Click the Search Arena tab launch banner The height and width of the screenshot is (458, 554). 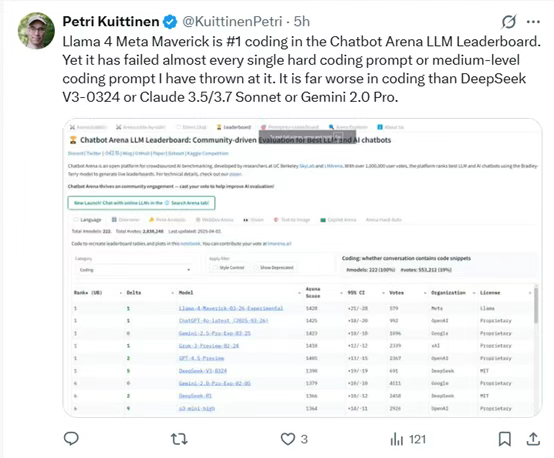[141, 203]
